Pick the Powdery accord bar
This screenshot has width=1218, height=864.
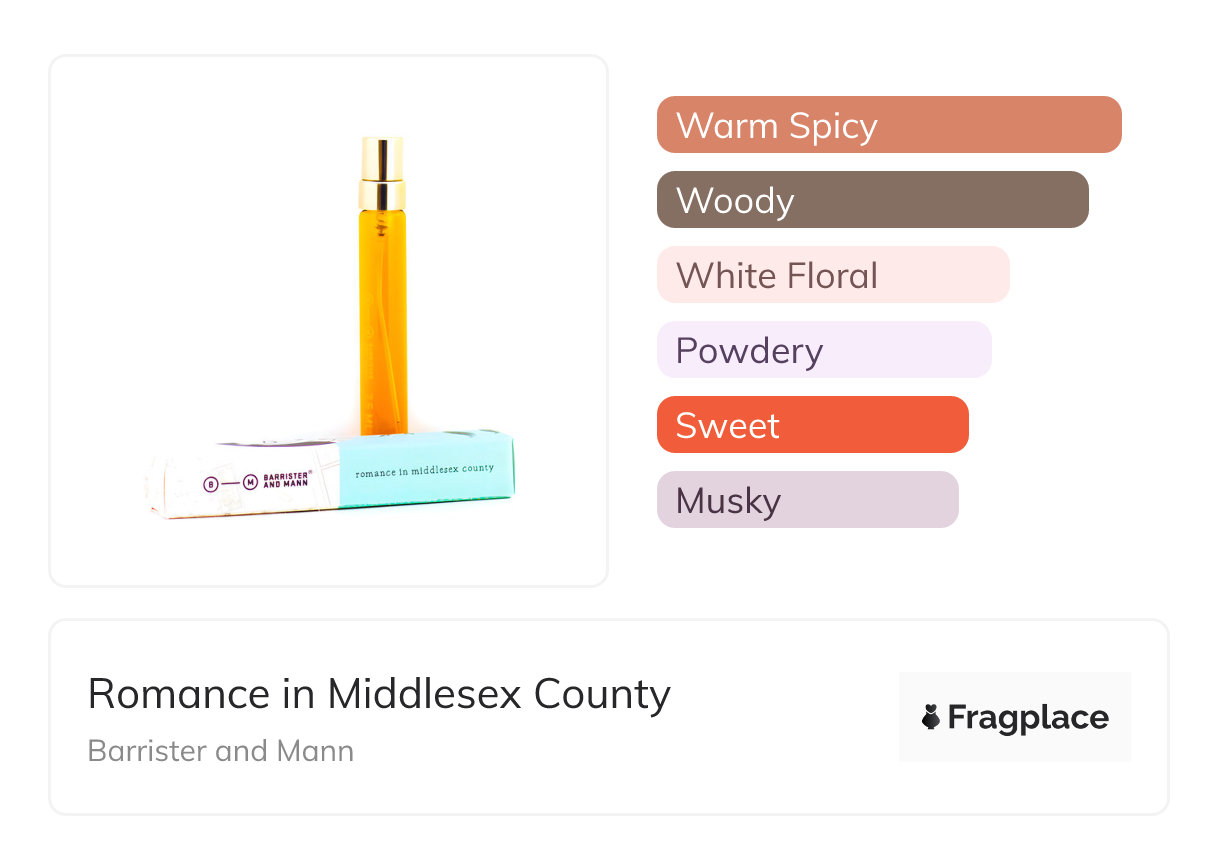[x=823, y=350]
